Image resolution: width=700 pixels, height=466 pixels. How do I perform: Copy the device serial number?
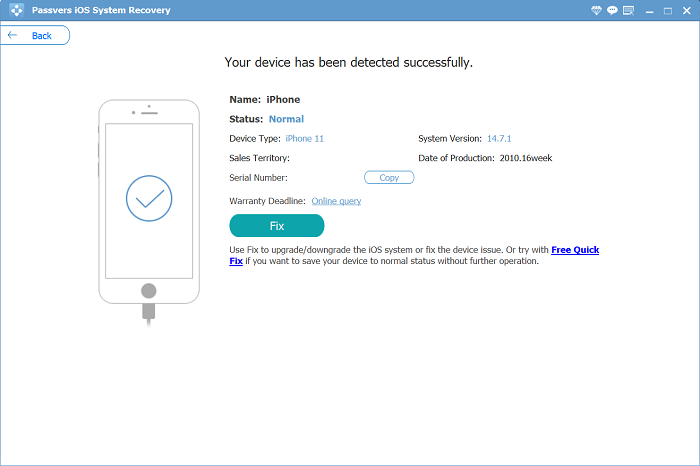[x=389, y=178]
